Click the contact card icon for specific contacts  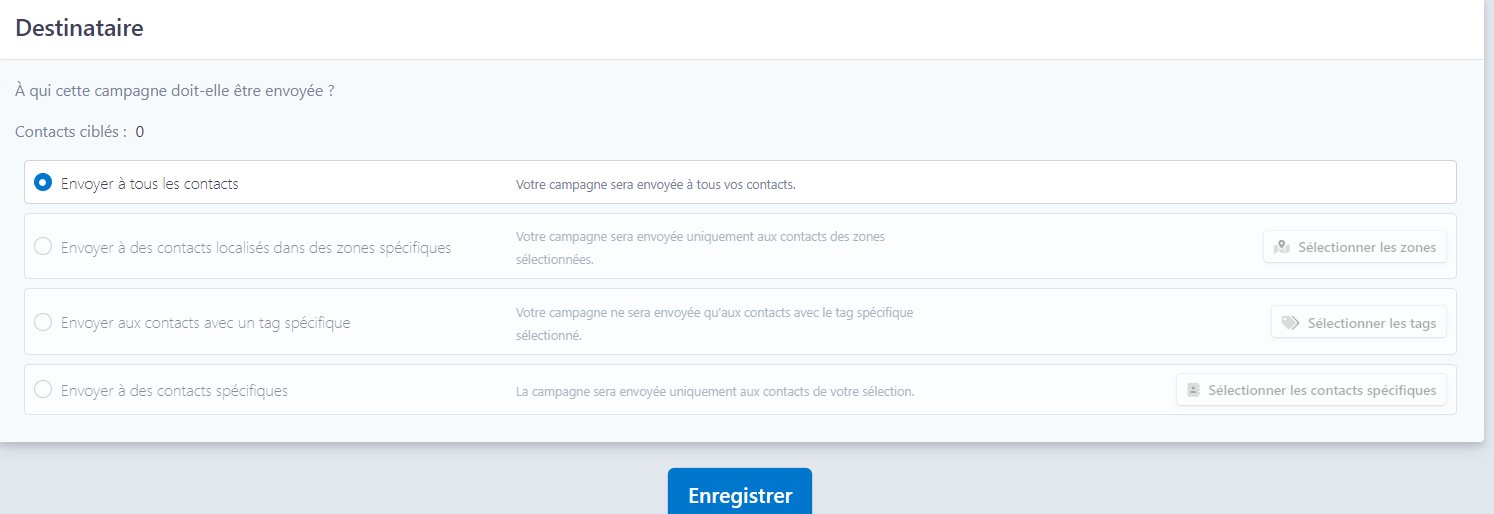click(1193, 390)
